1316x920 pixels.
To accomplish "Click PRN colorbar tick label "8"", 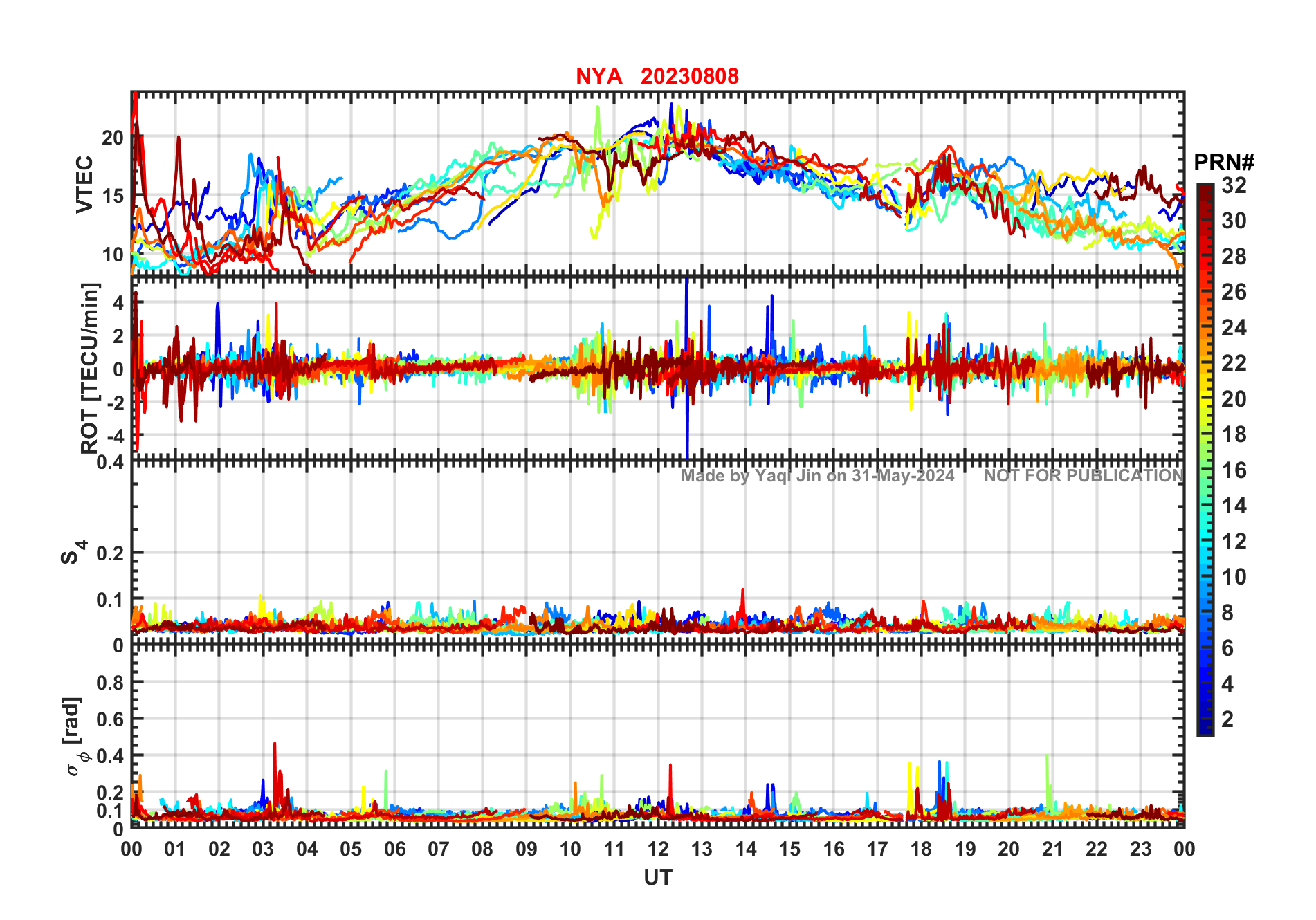I will click(x=1227, y=613).
